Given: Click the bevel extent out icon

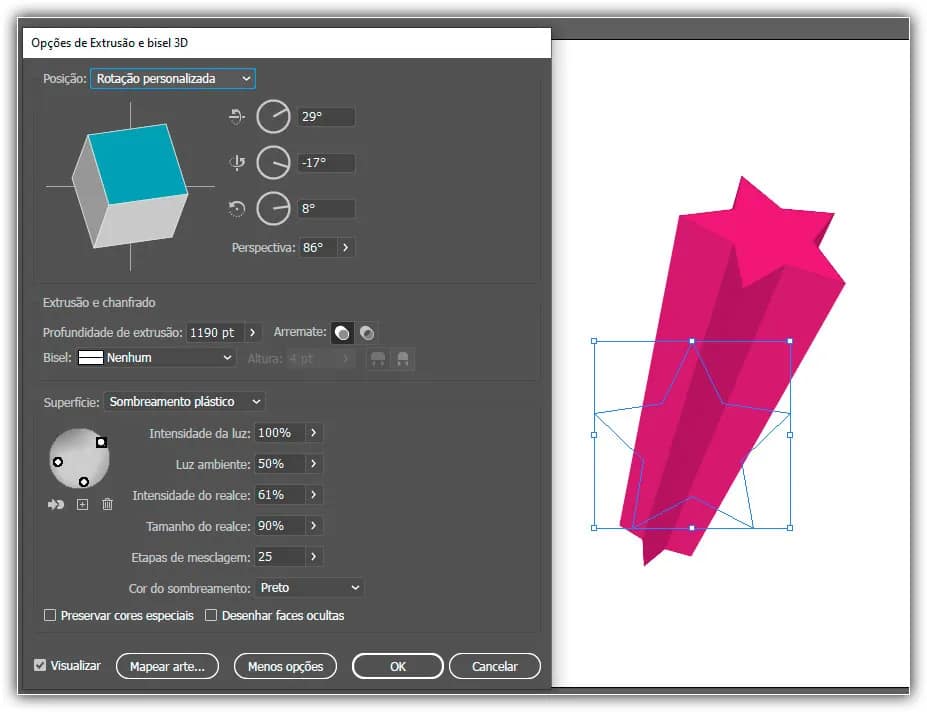Looking at the screenshot, I should tap(378, 358).
